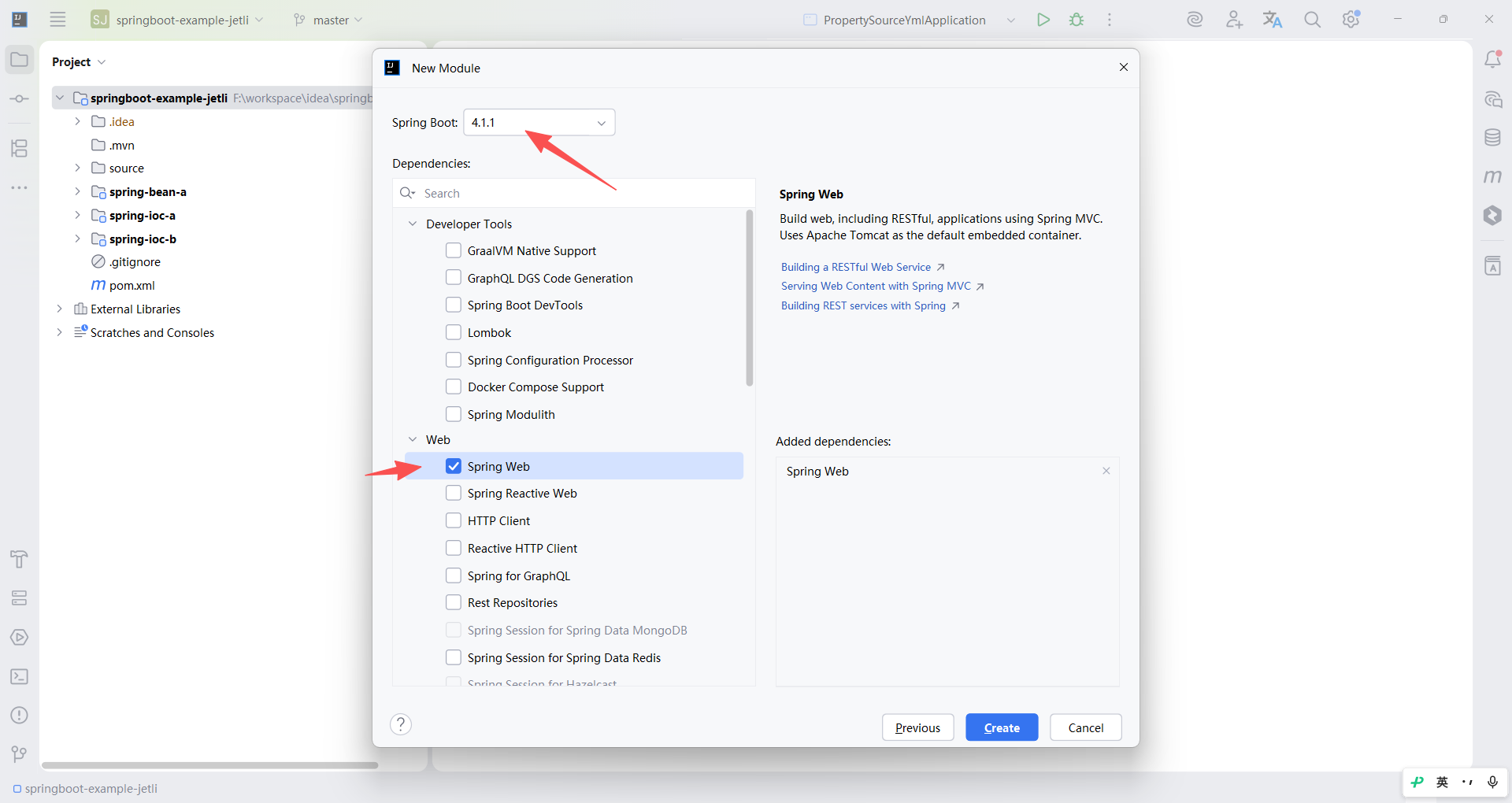This screenshot has height=803, width=1512.
Task: Check GraphQL DGS Code Generation
Action: pyautogui.click(x=454, y=278)
